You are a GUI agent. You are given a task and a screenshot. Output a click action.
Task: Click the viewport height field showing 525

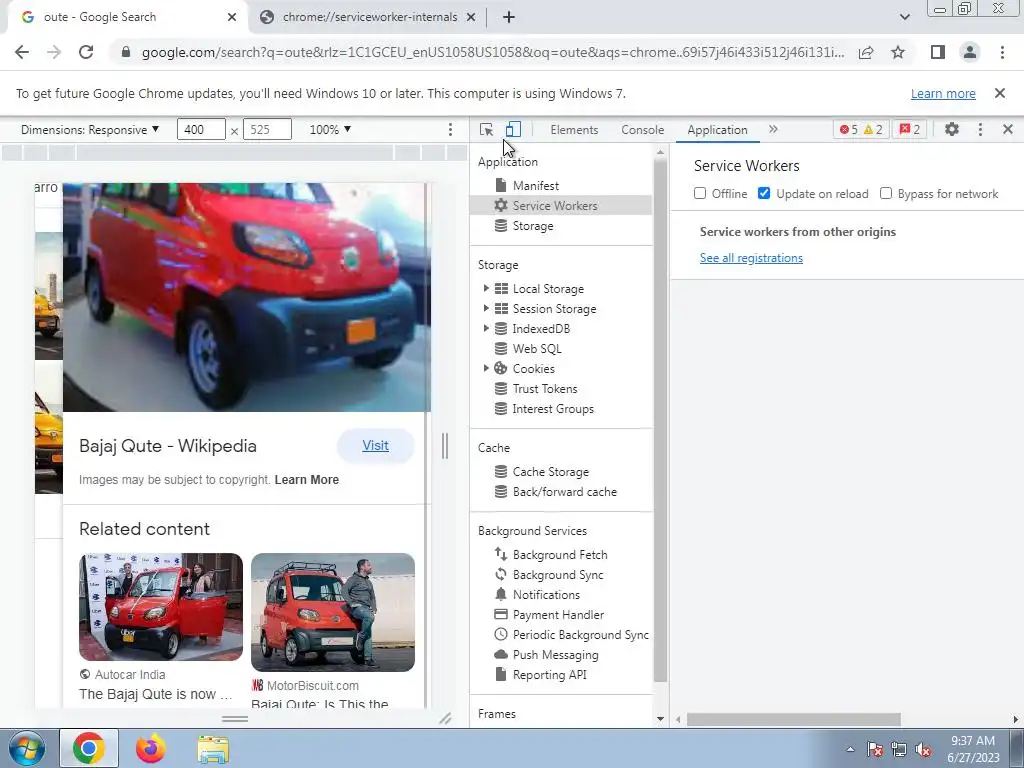(267, 129)
